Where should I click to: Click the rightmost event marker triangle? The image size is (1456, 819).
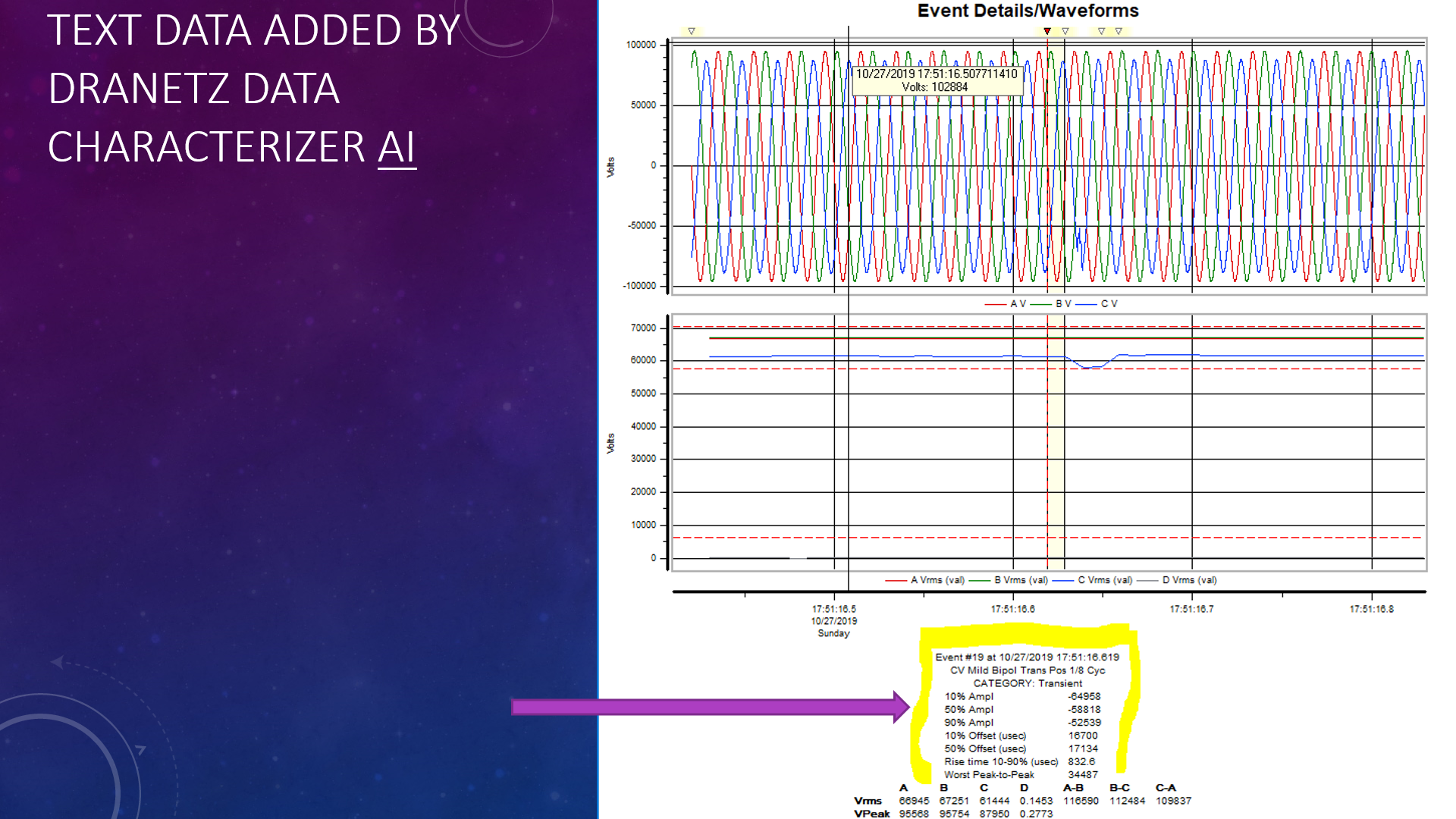click(x=1119, y=31)
